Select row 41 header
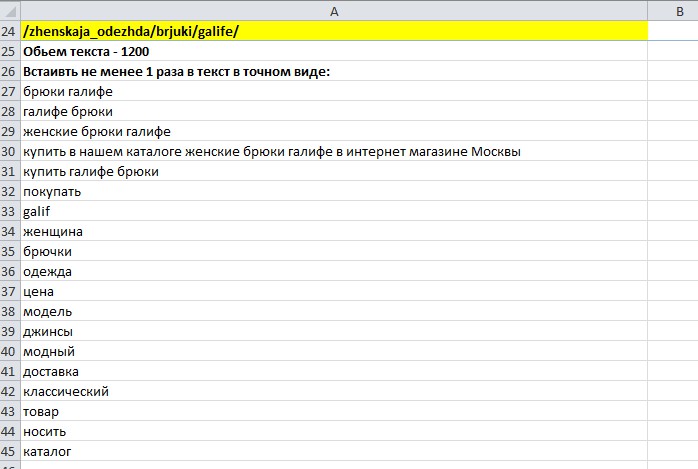The height and width of the screenshot is (469, 698). click(10, 372)
